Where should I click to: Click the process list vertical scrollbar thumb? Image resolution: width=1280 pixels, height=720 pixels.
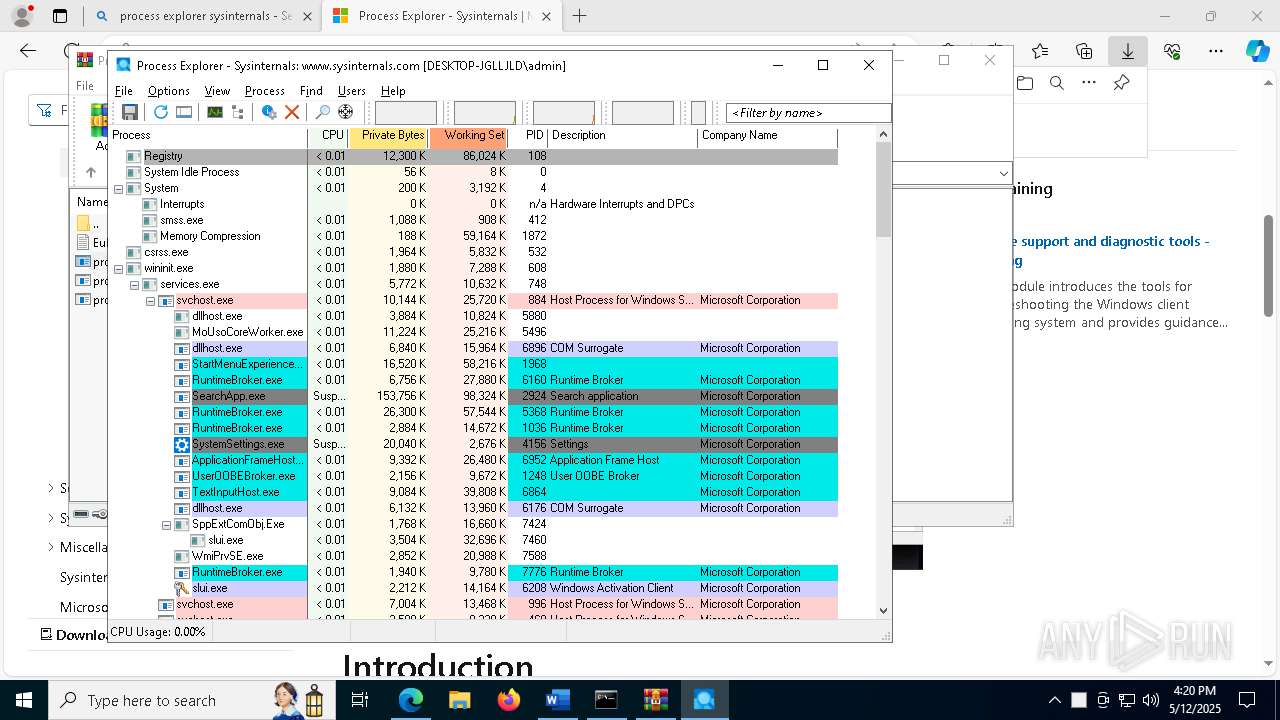click(x=883, y=189)
